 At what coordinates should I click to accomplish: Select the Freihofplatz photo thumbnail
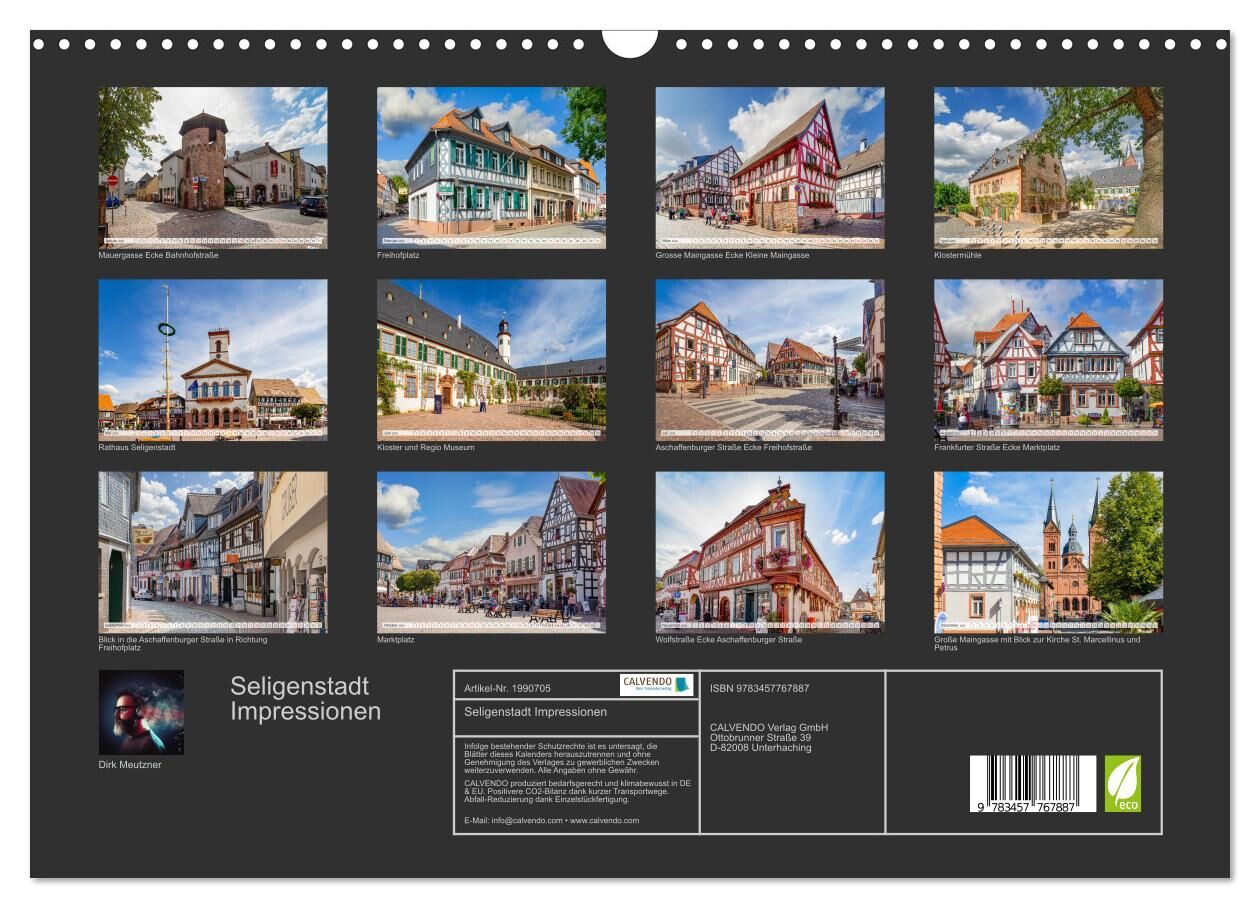491,167
